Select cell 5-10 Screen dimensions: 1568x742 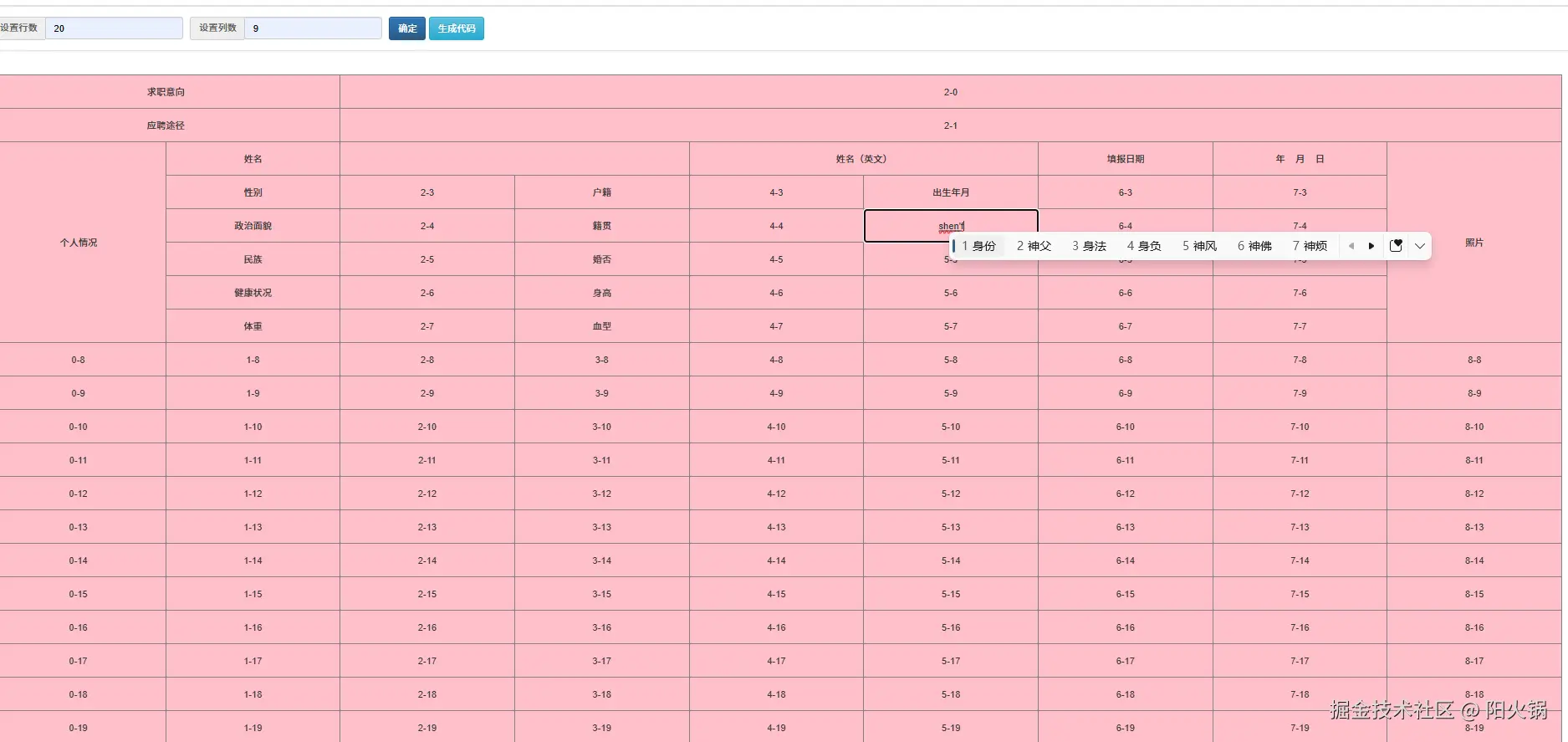(951, 427)
